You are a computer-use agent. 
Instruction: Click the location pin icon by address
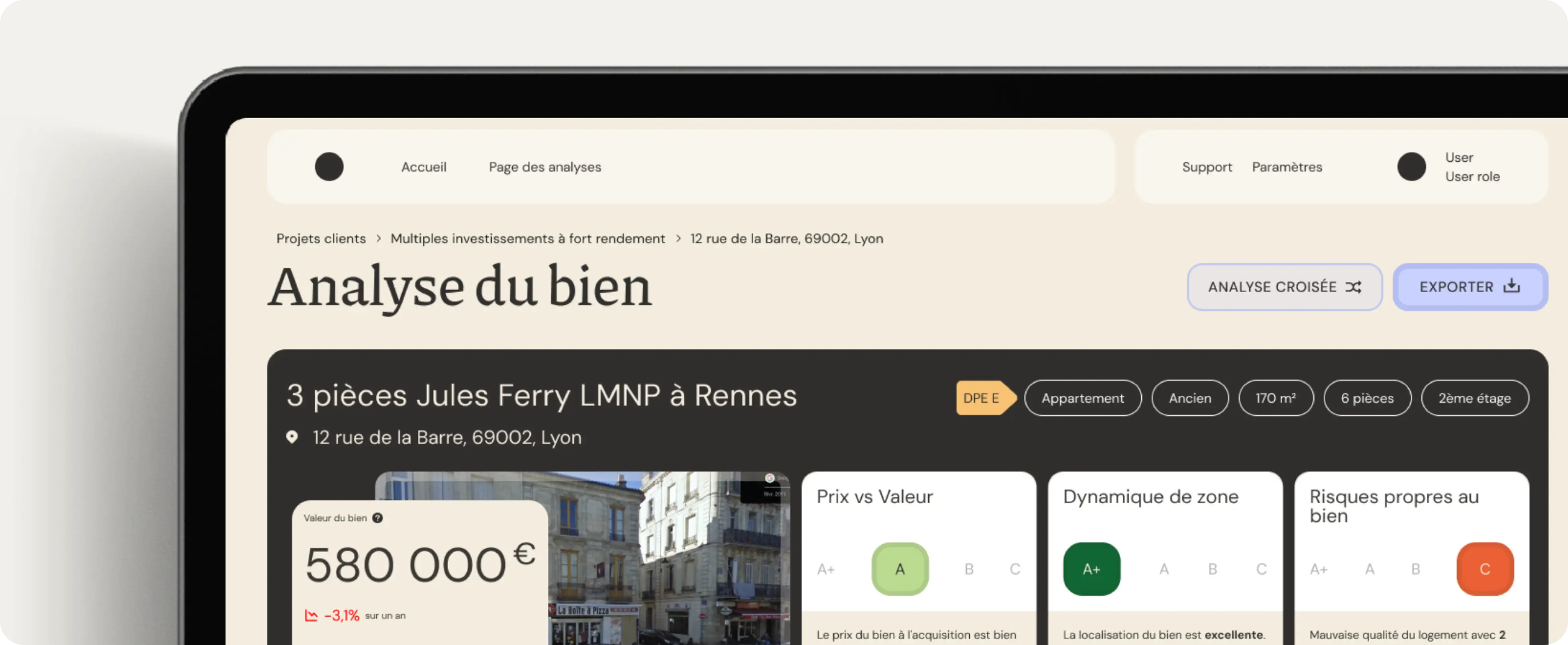click(x=292, y=437)
